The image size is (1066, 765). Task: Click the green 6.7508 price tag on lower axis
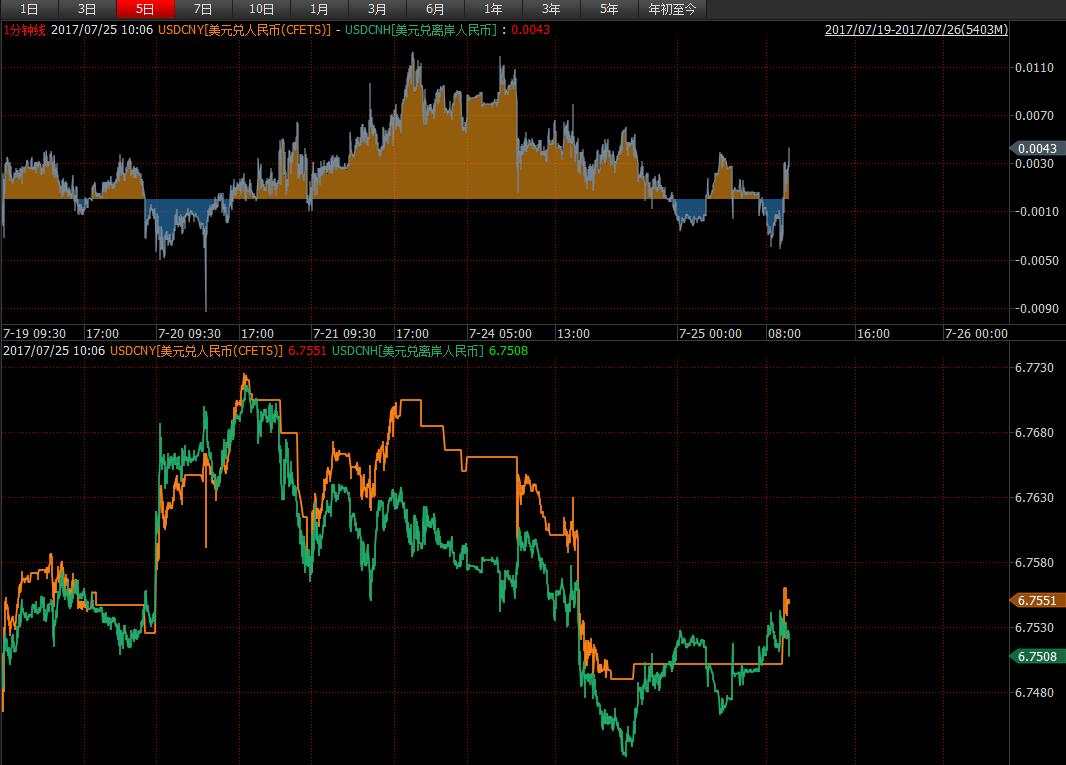1037,656
